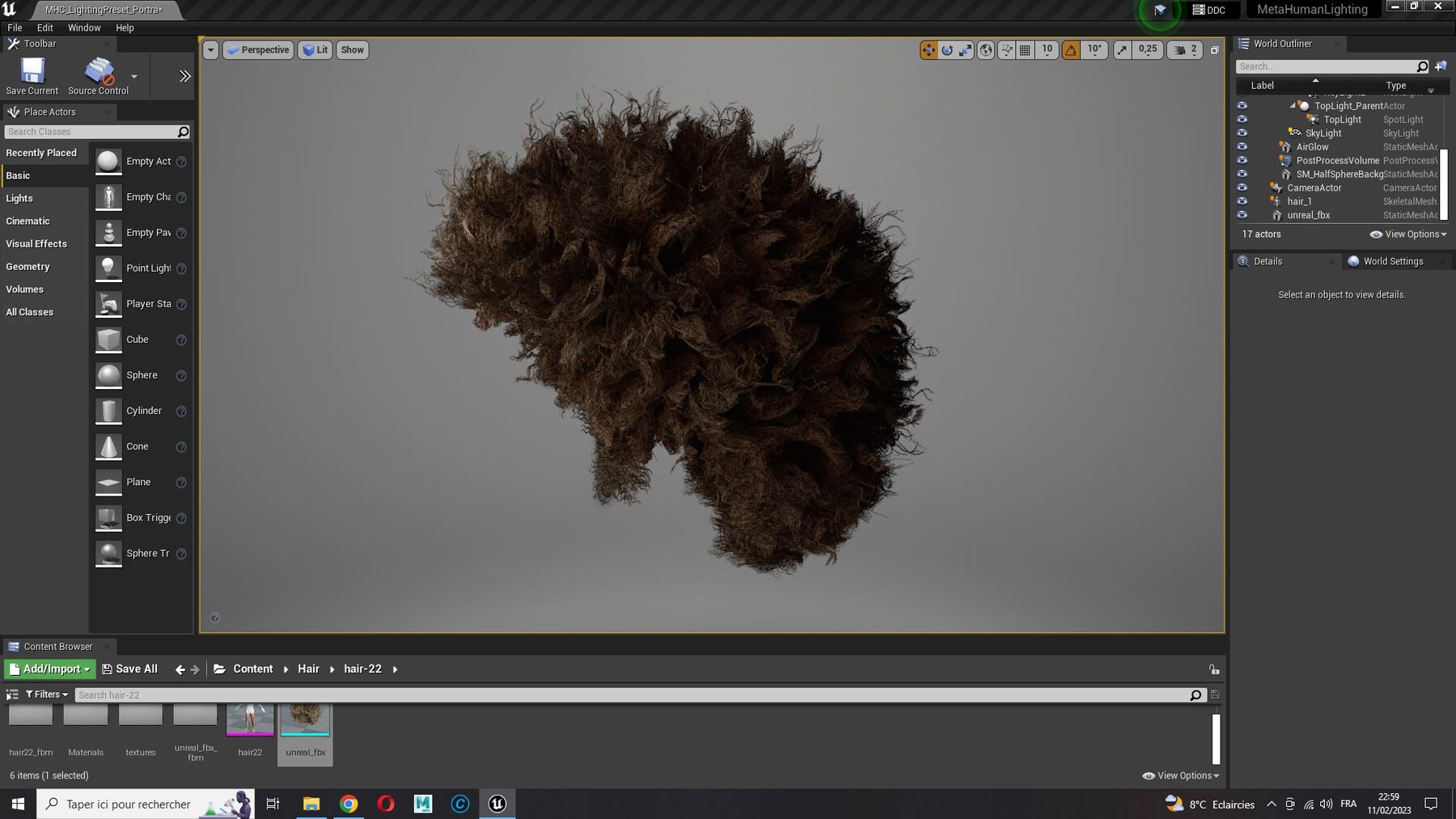Go forward in Content Browser history
Viewport: 1456px width, 819px height.
195,669
